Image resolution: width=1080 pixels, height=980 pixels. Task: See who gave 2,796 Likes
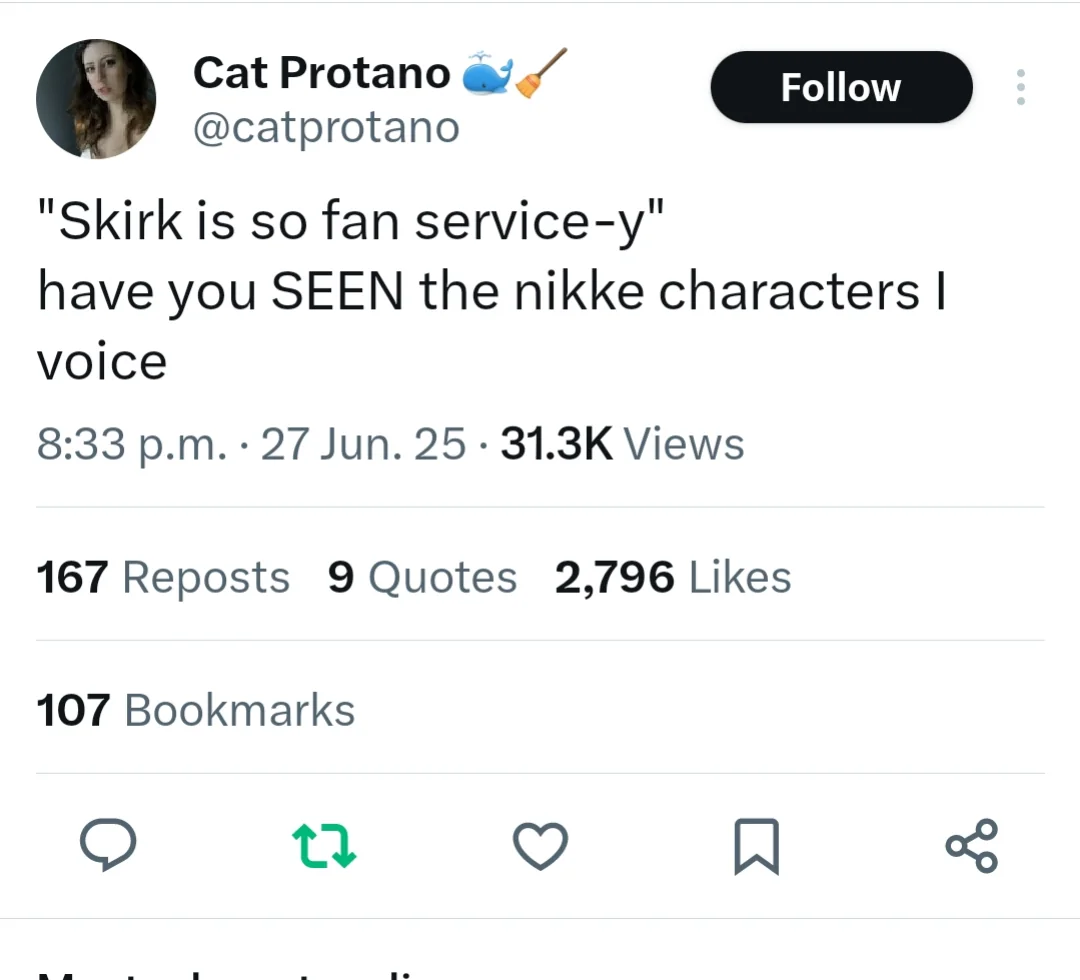coord(673,578)
